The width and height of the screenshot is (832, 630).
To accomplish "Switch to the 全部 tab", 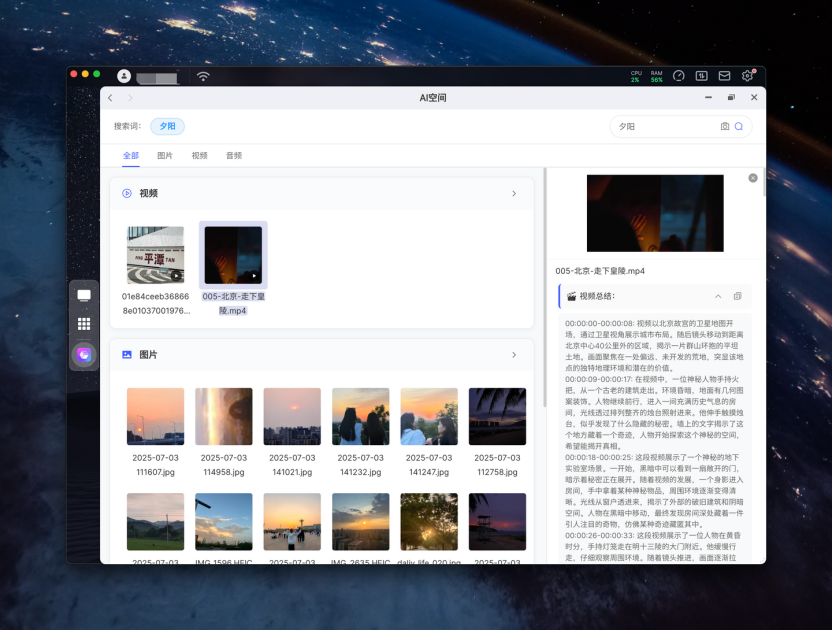I will 131,156.
